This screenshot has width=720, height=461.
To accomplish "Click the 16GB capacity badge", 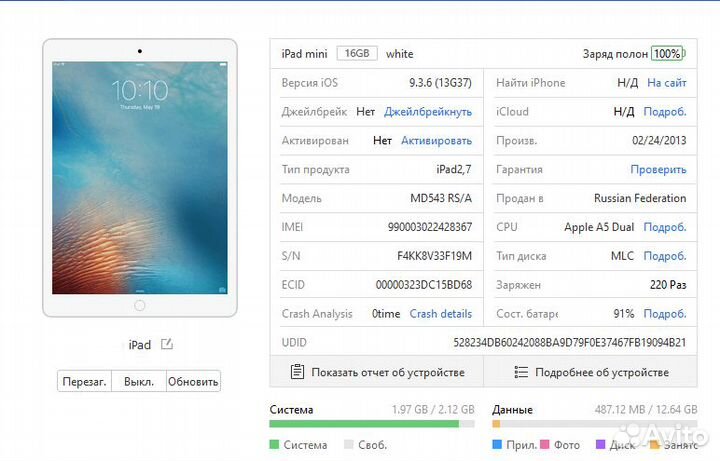I will (x=357, y=53).
